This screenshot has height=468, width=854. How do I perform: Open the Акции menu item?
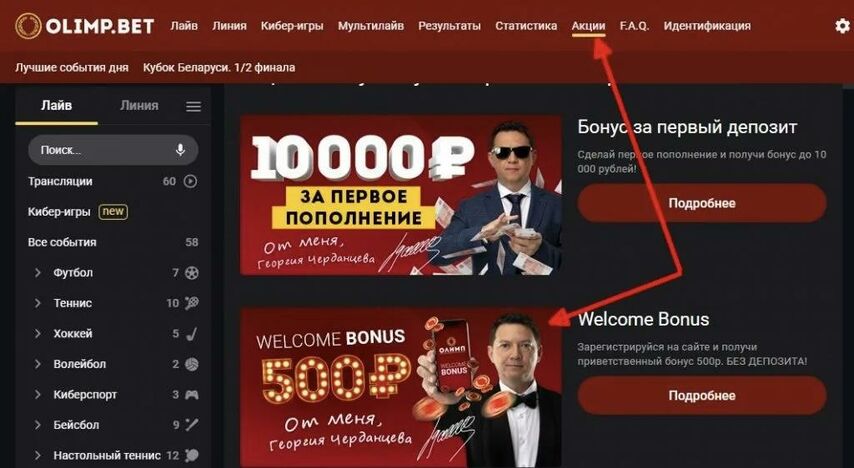pos(588,26)
